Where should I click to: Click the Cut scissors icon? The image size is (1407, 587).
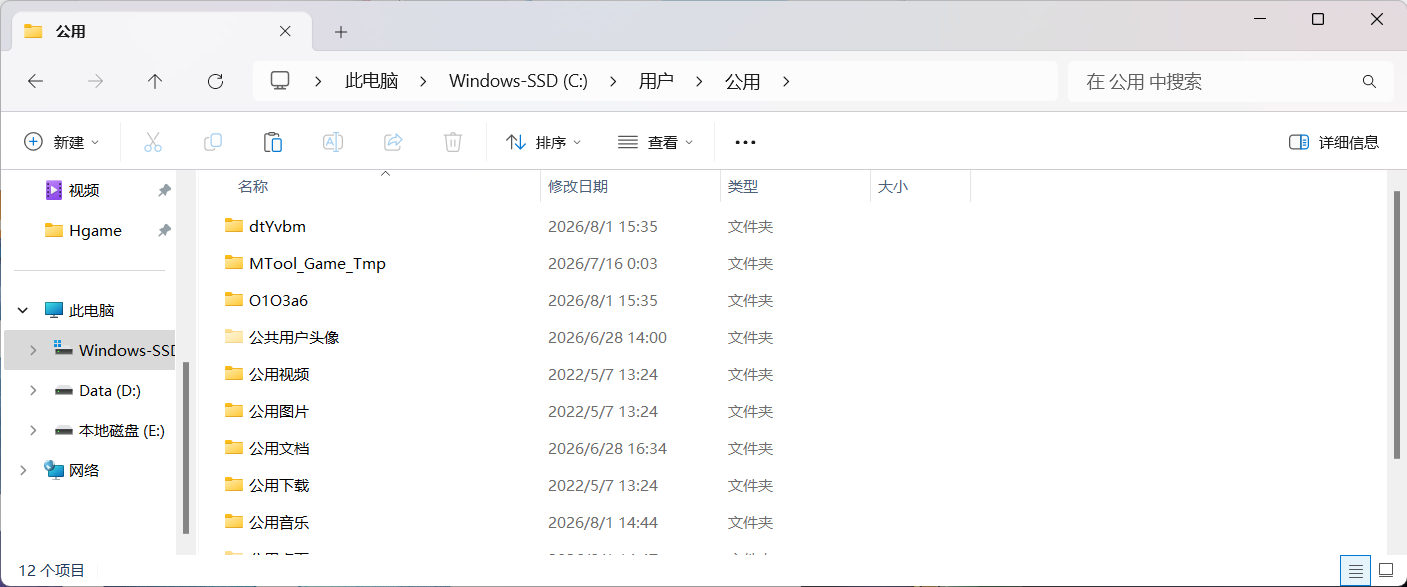153,142
